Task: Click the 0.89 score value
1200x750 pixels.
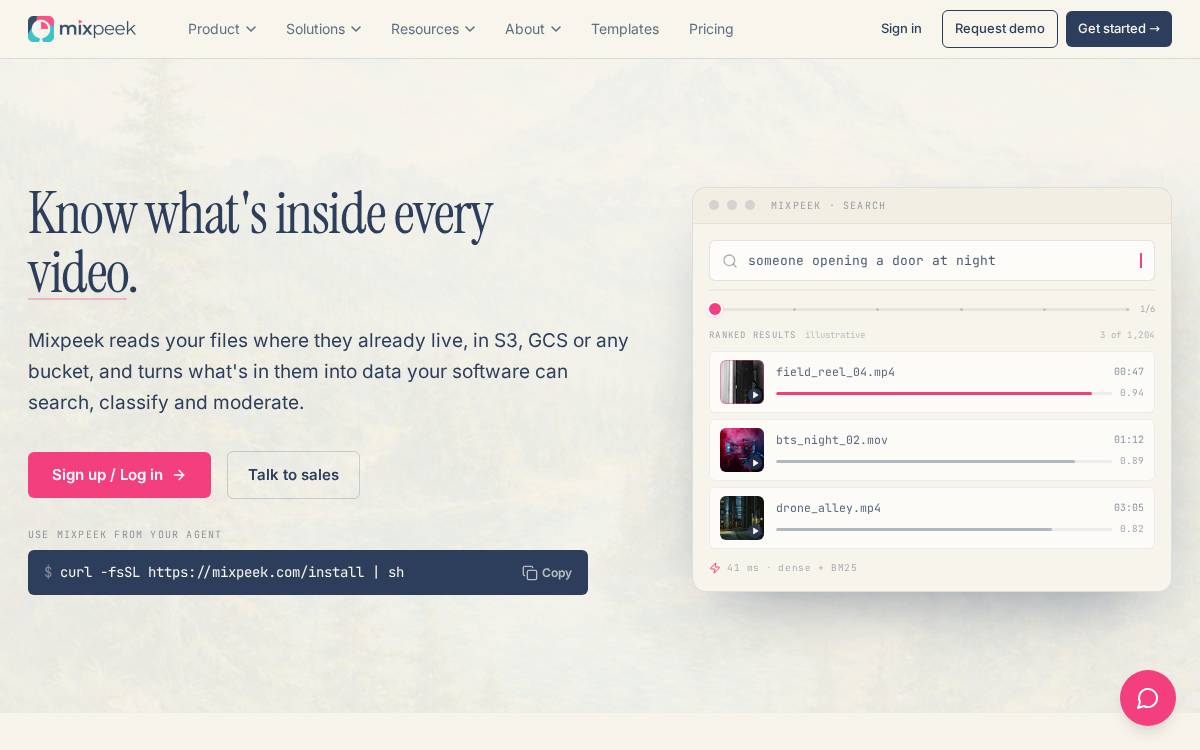Action: click(1132, 461)
